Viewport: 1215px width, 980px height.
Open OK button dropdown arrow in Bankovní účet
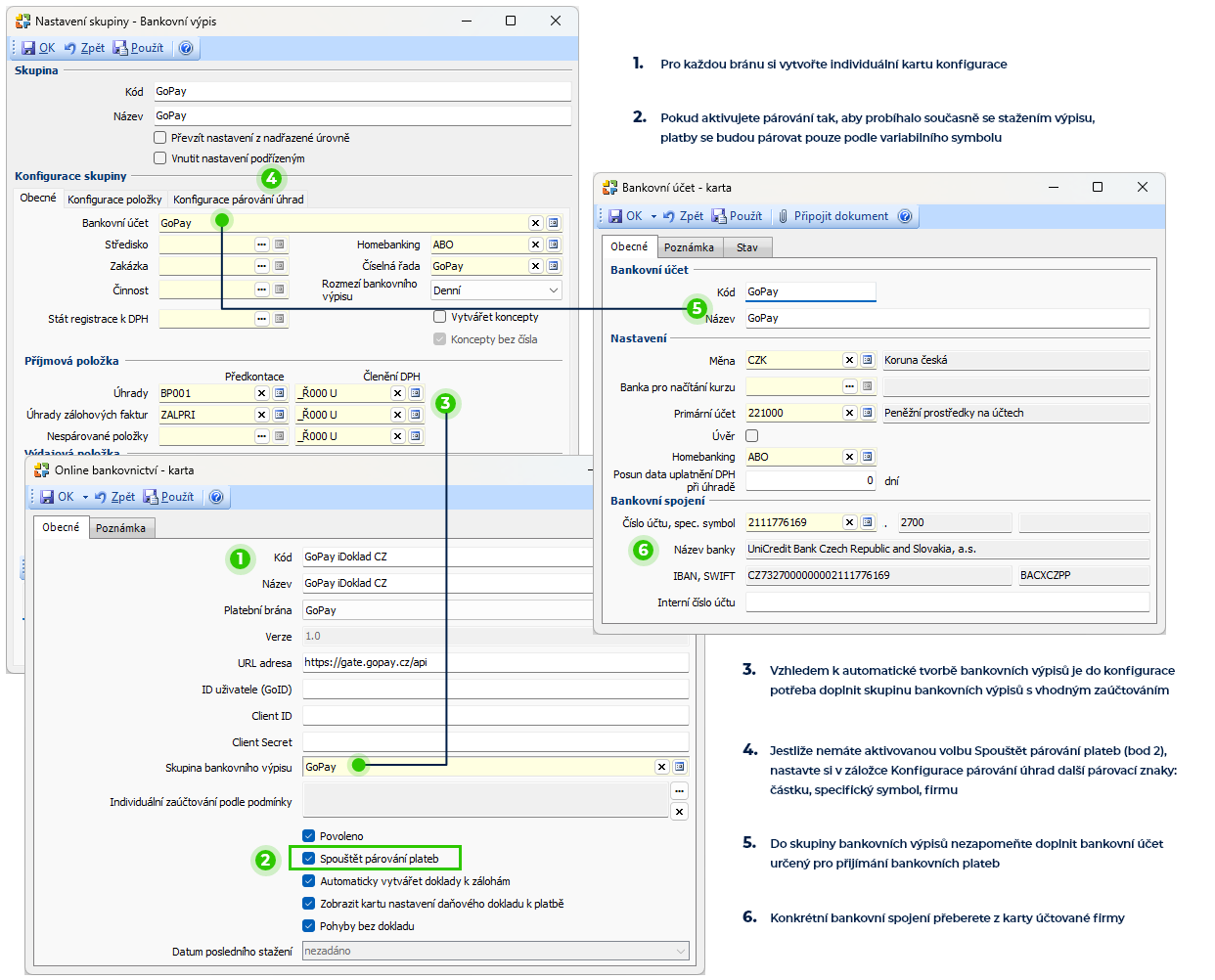(x=653, y=216)
